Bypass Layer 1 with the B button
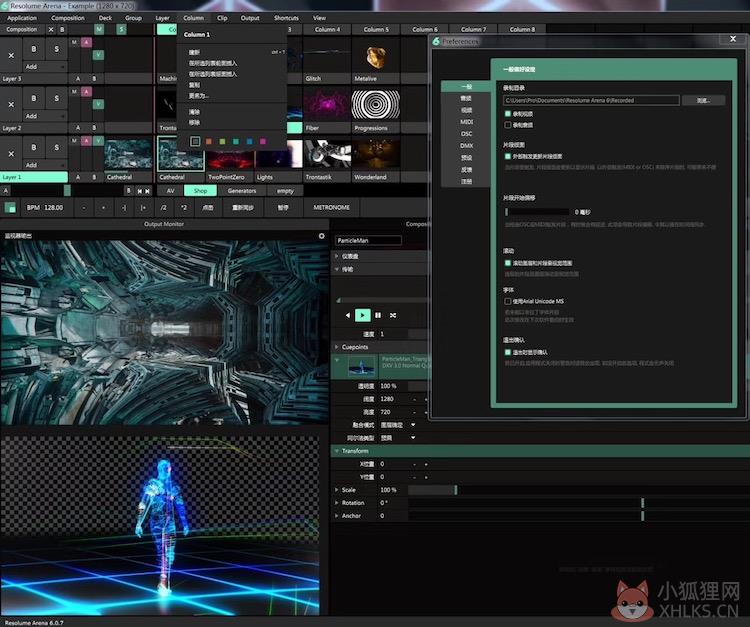Screen dimensions: 750x627 click(x=33, y=147)
